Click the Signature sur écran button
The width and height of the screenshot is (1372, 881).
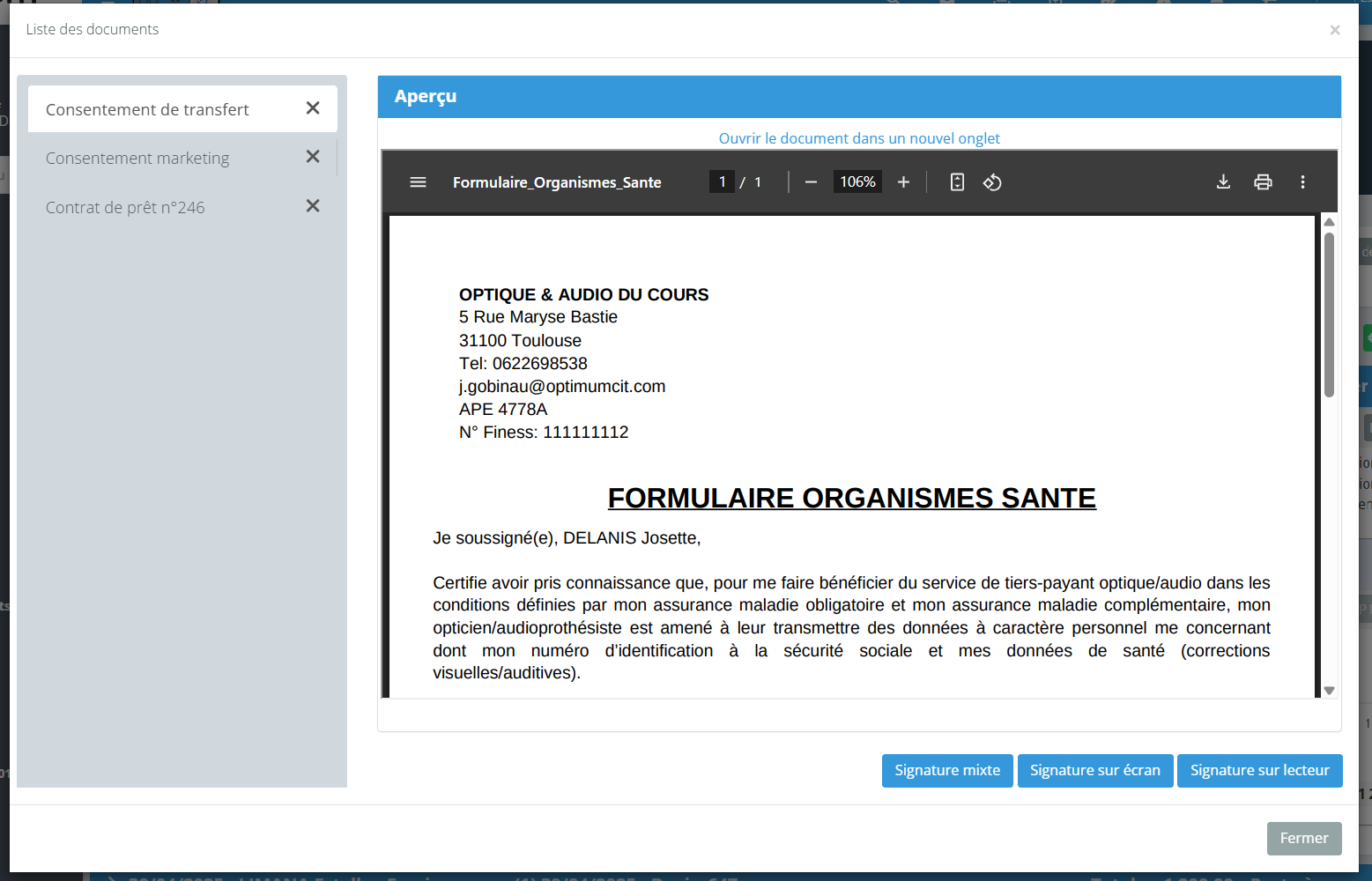1095,771
